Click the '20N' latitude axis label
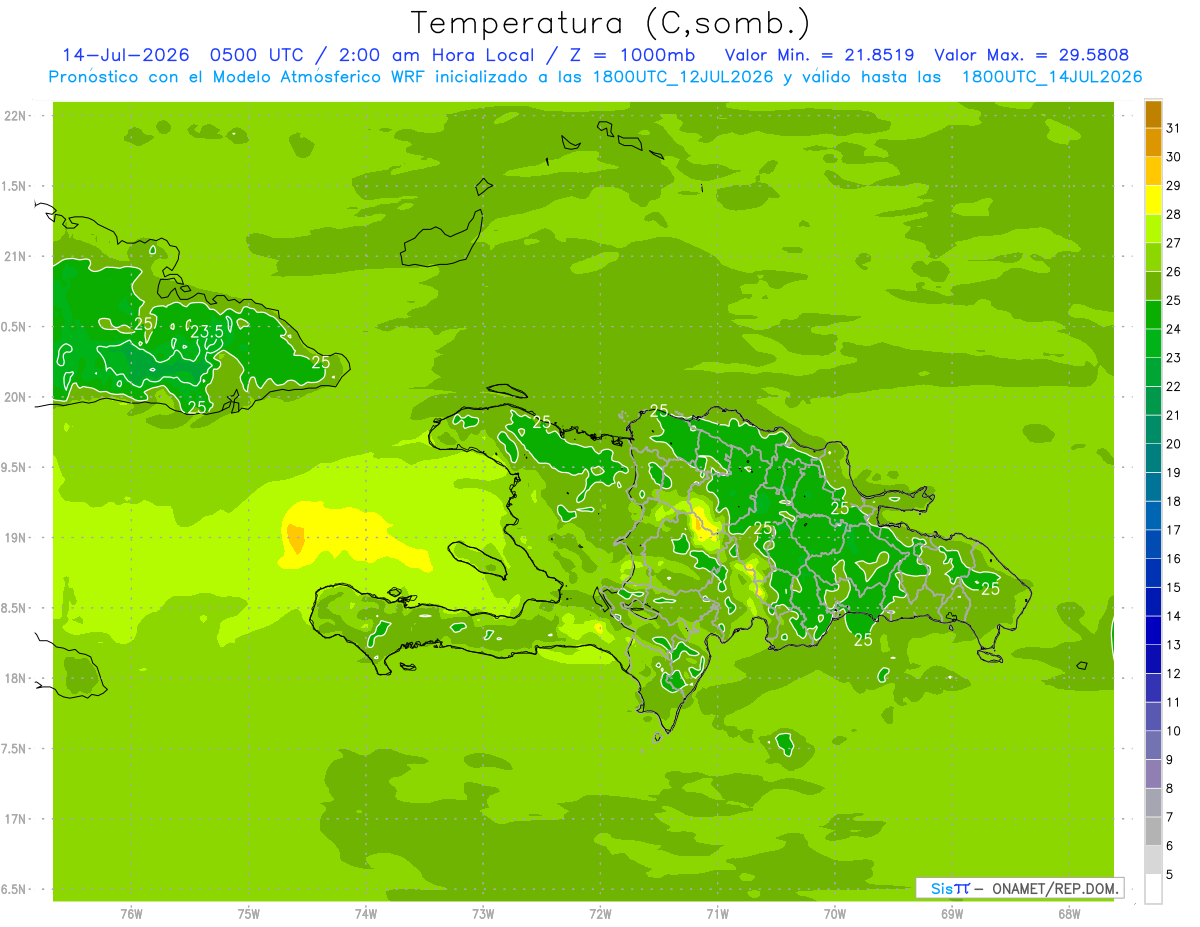This screenshot has width=1200, height=927. (15, 397)
